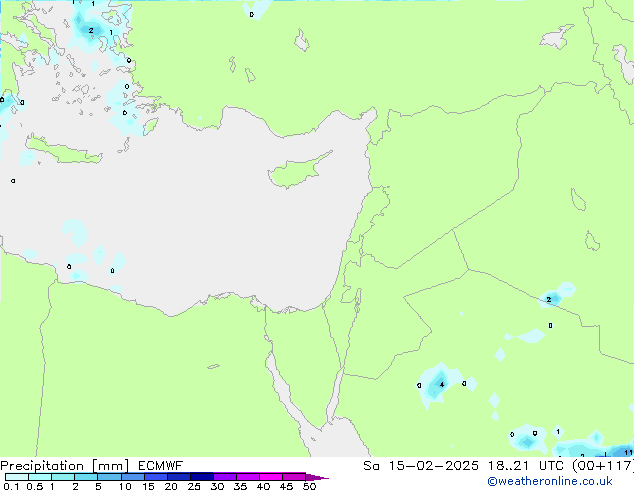Select the legend swatch between 0.1 and 0.5
The width and height of the screenshot is (634, 490).
pyautogui.click(x=17, y=477)
